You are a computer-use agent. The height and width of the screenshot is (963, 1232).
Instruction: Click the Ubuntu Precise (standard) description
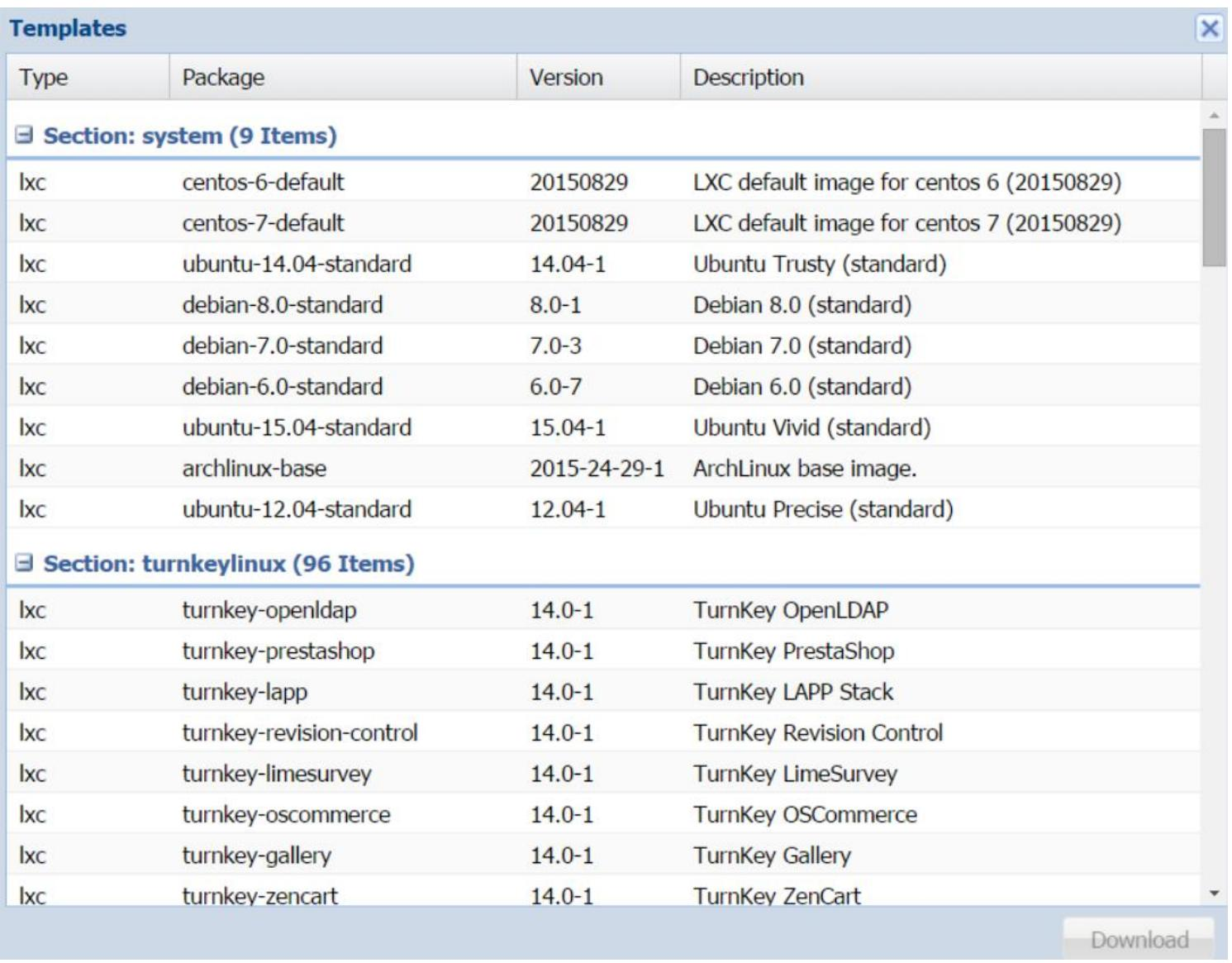(823, 509)
